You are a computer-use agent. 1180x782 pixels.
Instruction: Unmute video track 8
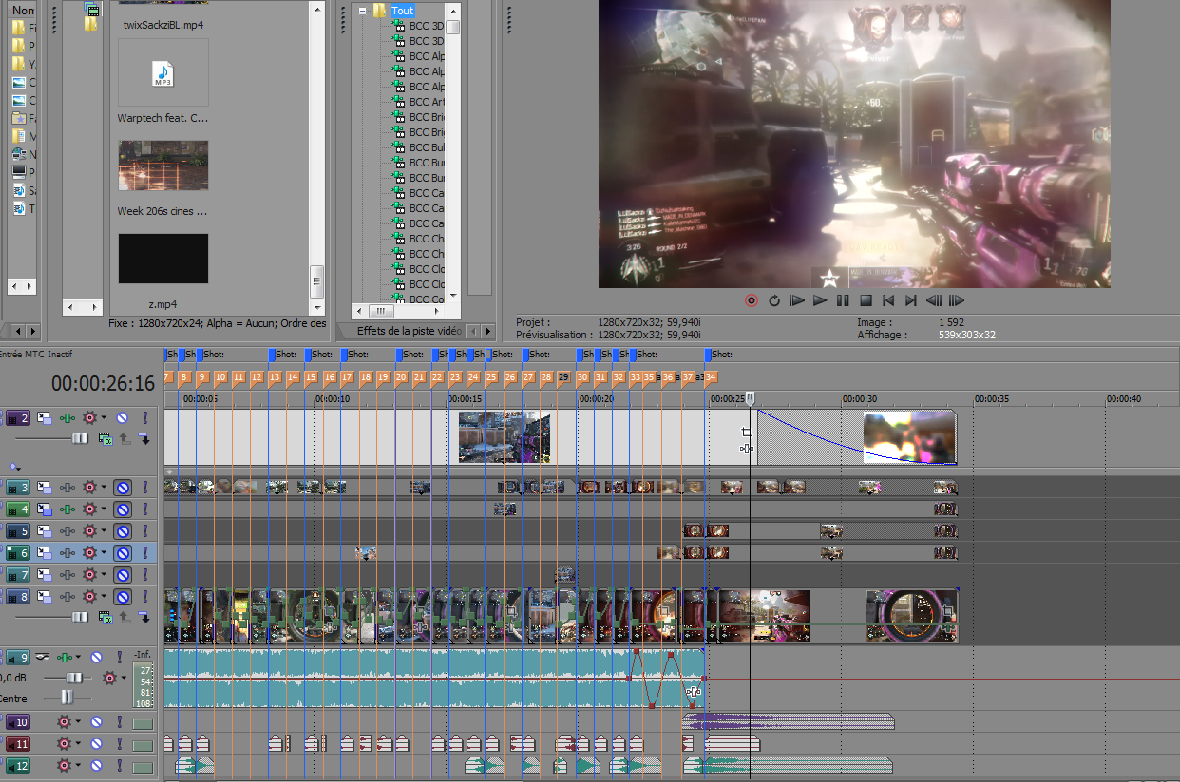coord(122,597)
